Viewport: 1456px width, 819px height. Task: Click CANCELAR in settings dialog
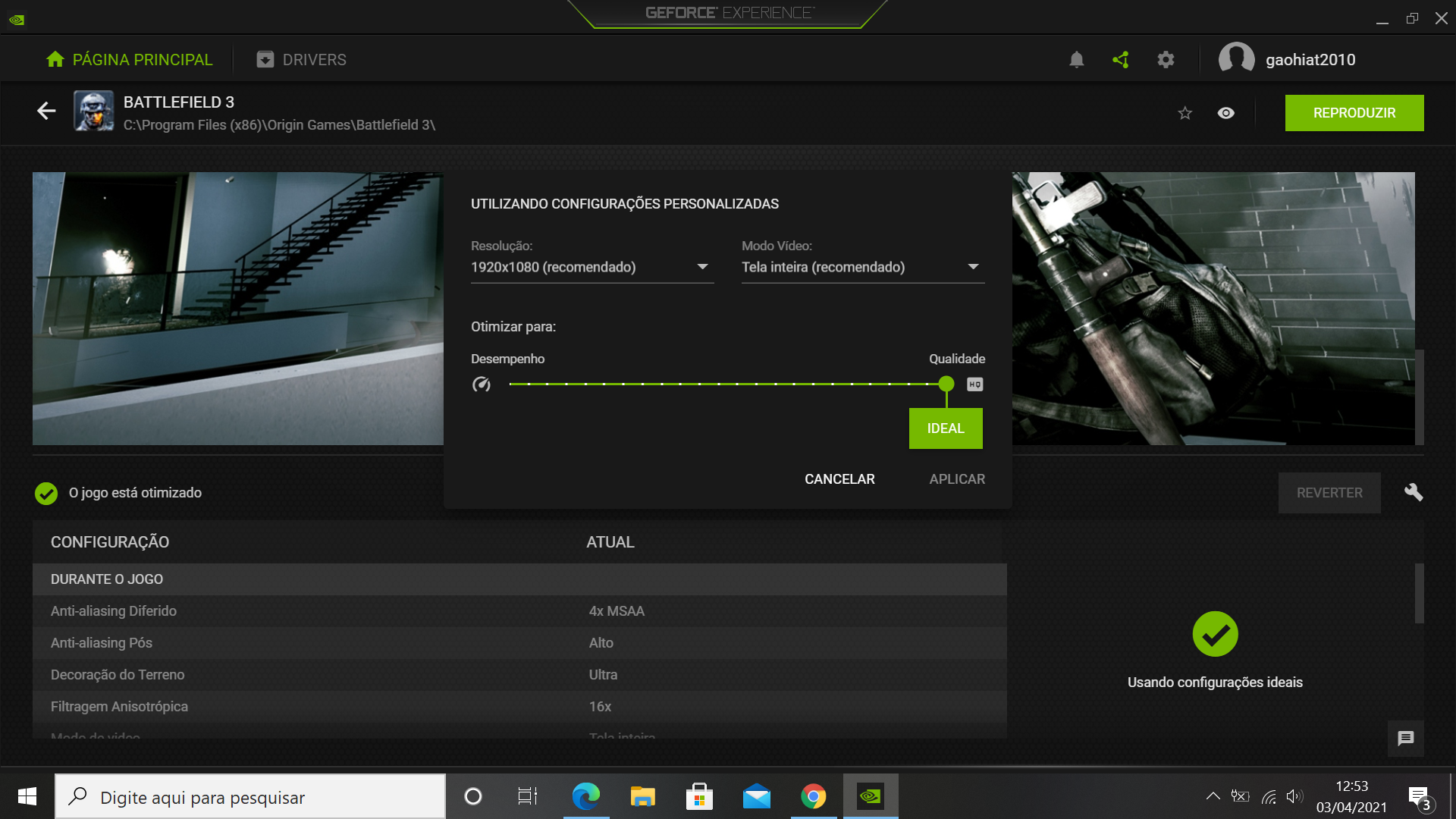tap(839, 479)
